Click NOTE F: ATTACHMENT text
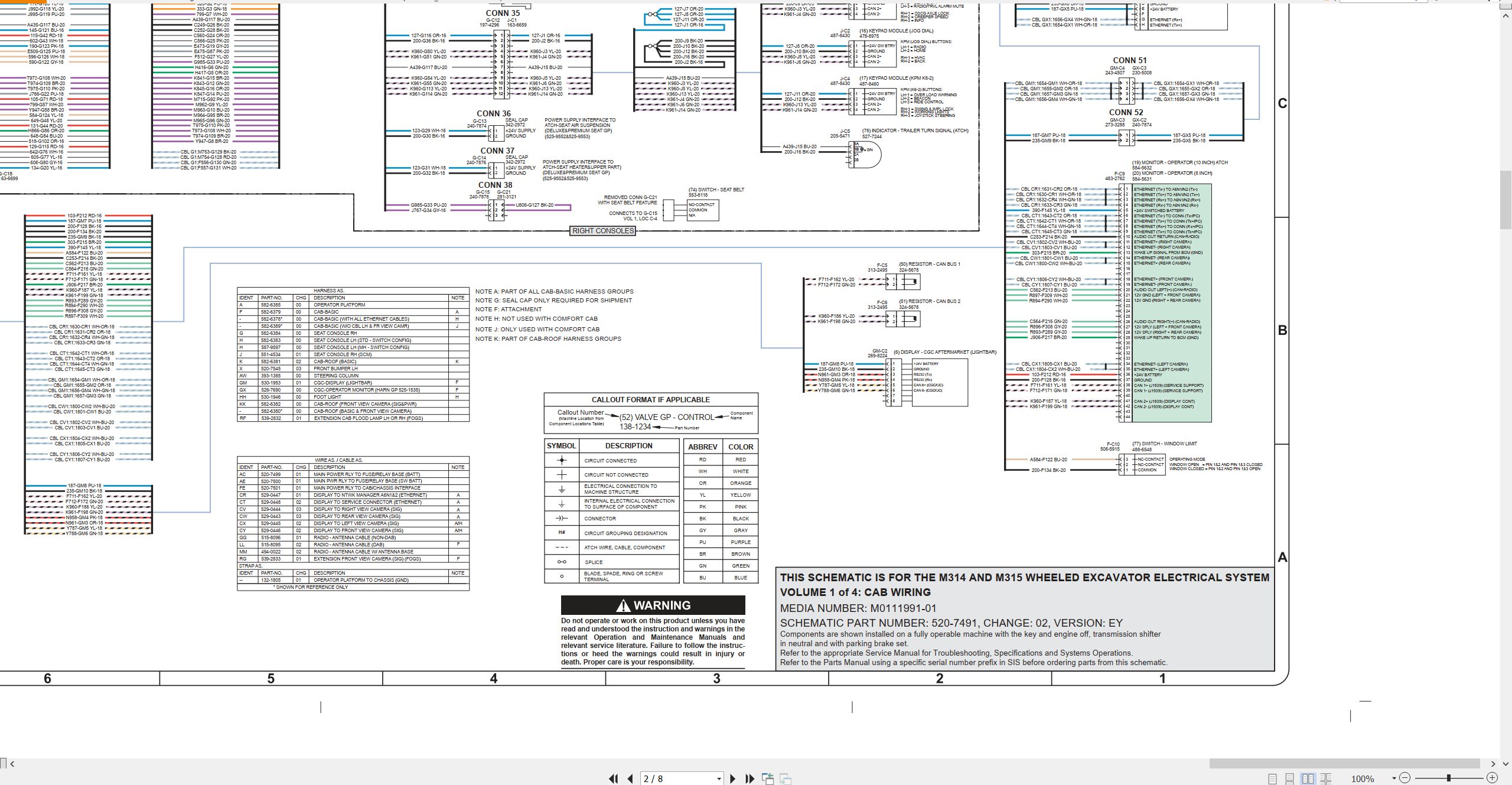The image size is (1512, 785). (x=509, y=310)
